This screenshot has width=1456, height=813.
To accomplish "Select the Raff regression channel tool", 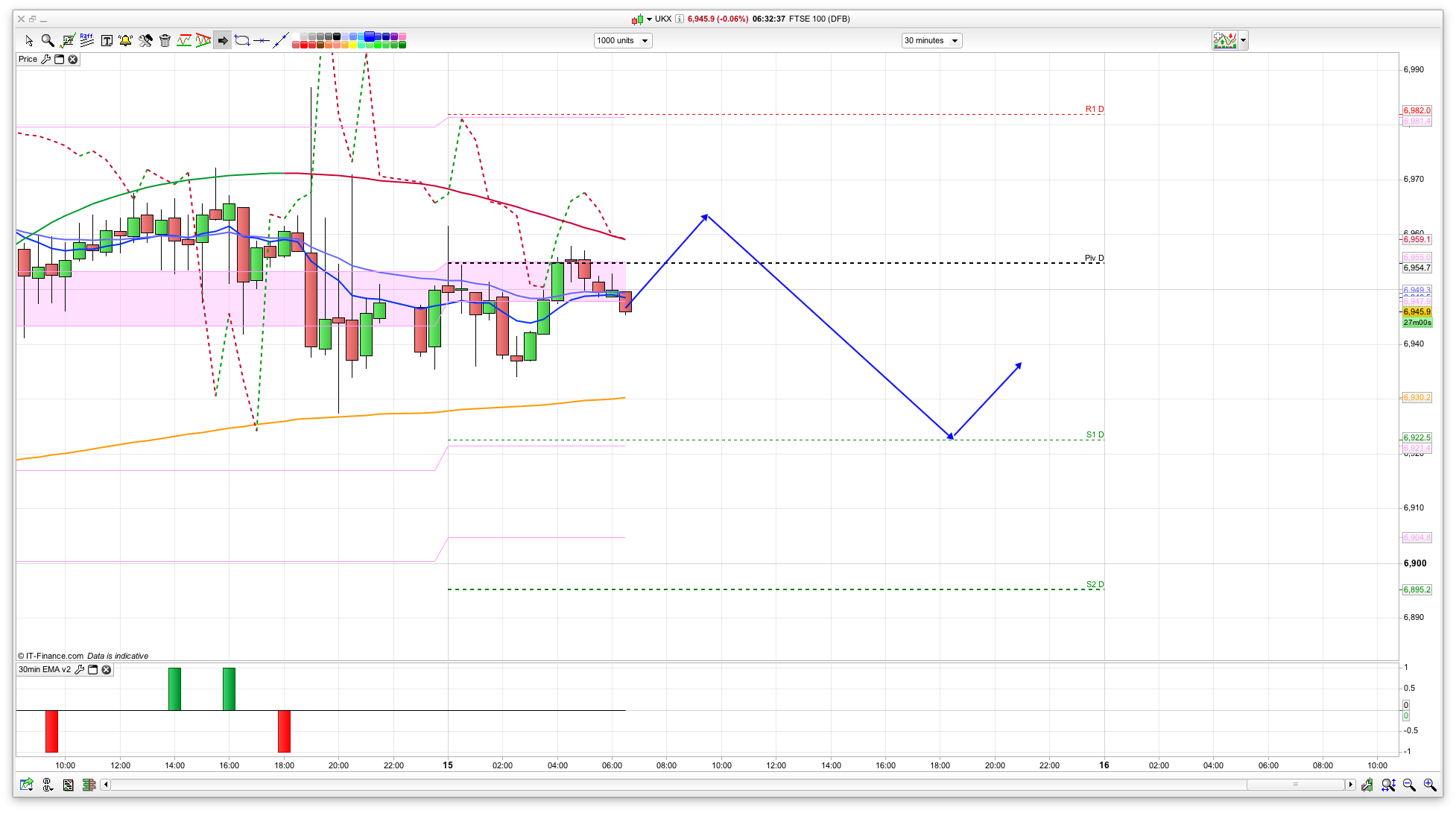I will tap(87, 41).
